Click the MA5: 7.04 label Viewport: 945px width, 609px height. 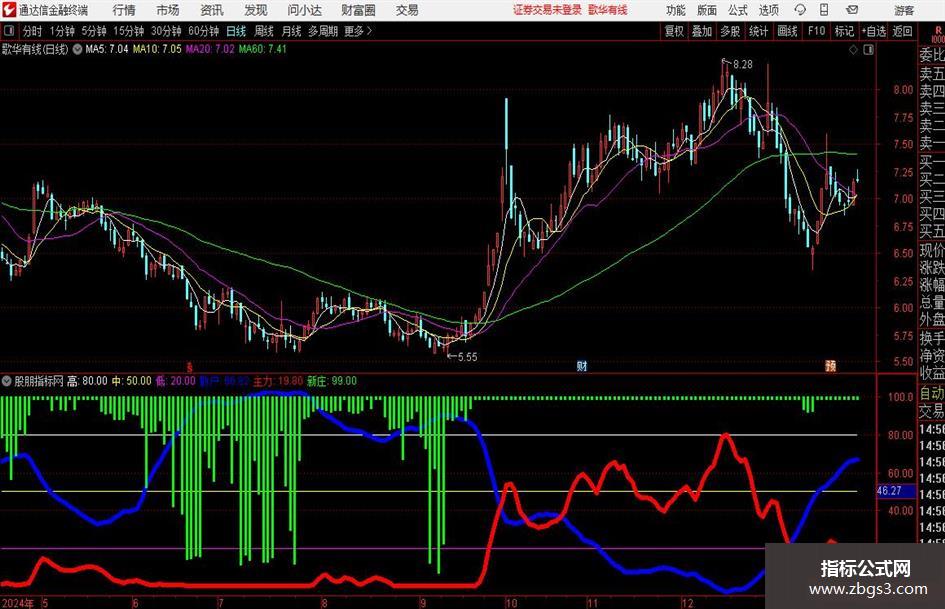click(x=107, y=49)
